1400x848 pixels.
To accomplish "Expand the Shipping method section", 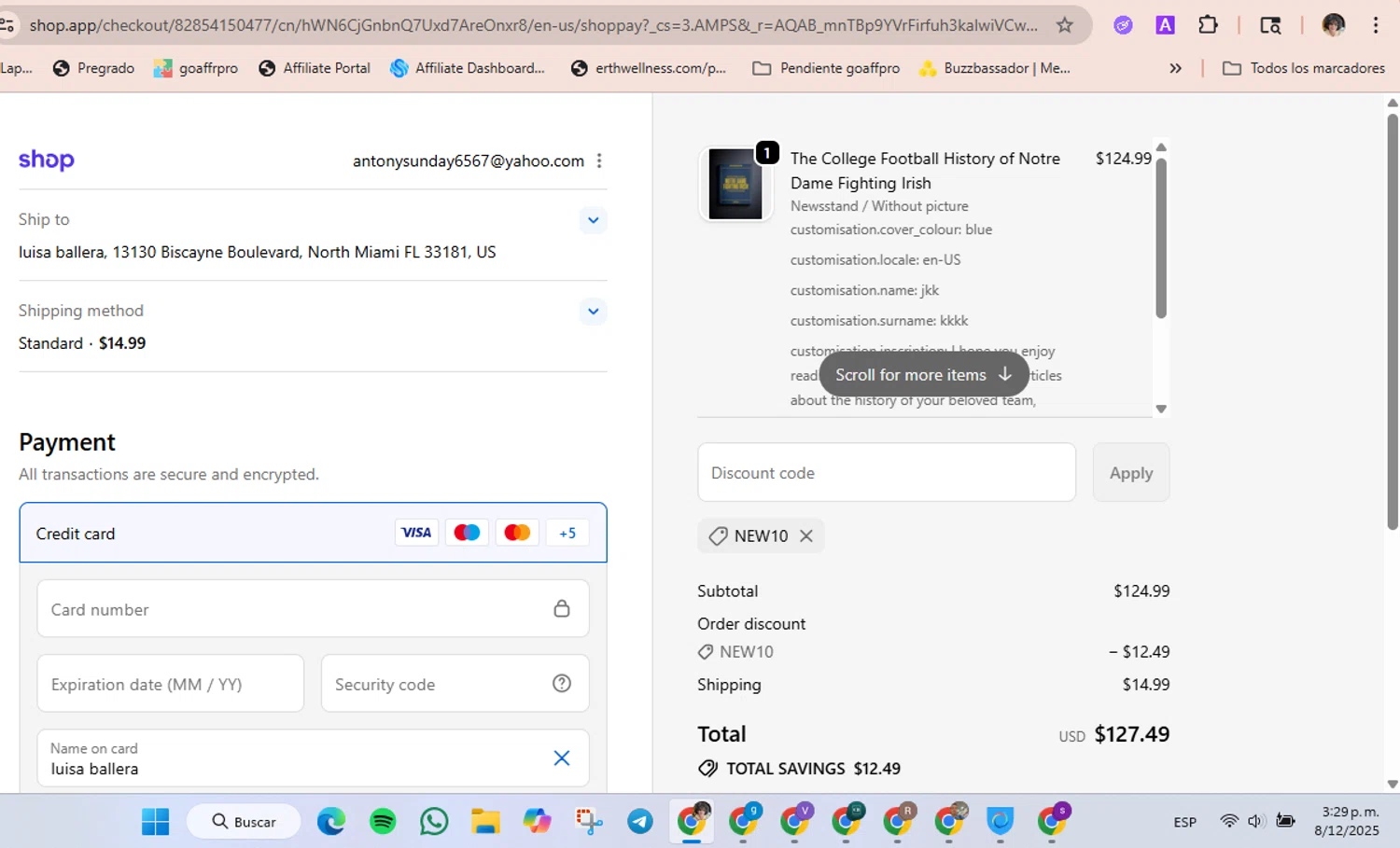I will 594,312.
